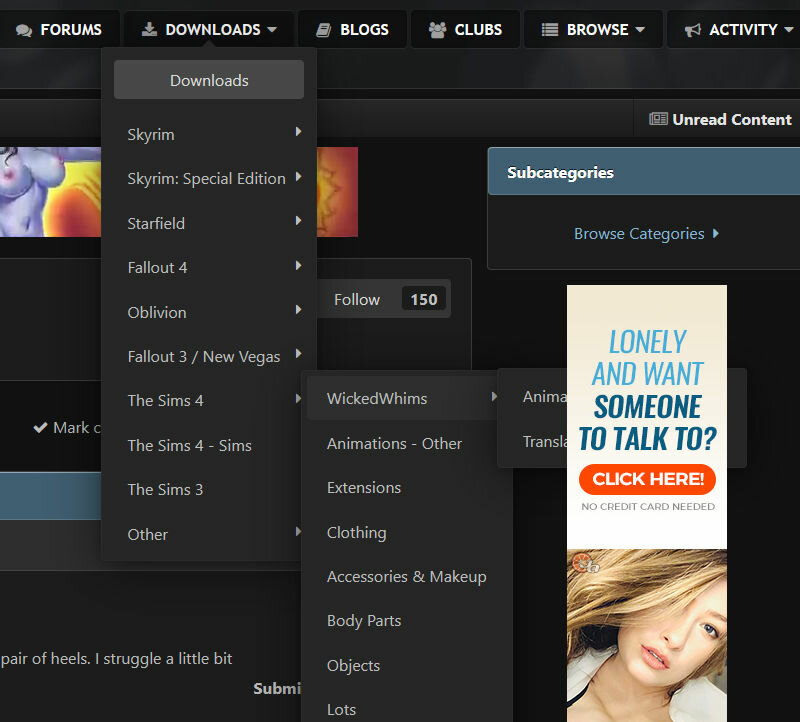
Task: Select The Sims 4 - Sims item
Action: [x=190, y=445]
